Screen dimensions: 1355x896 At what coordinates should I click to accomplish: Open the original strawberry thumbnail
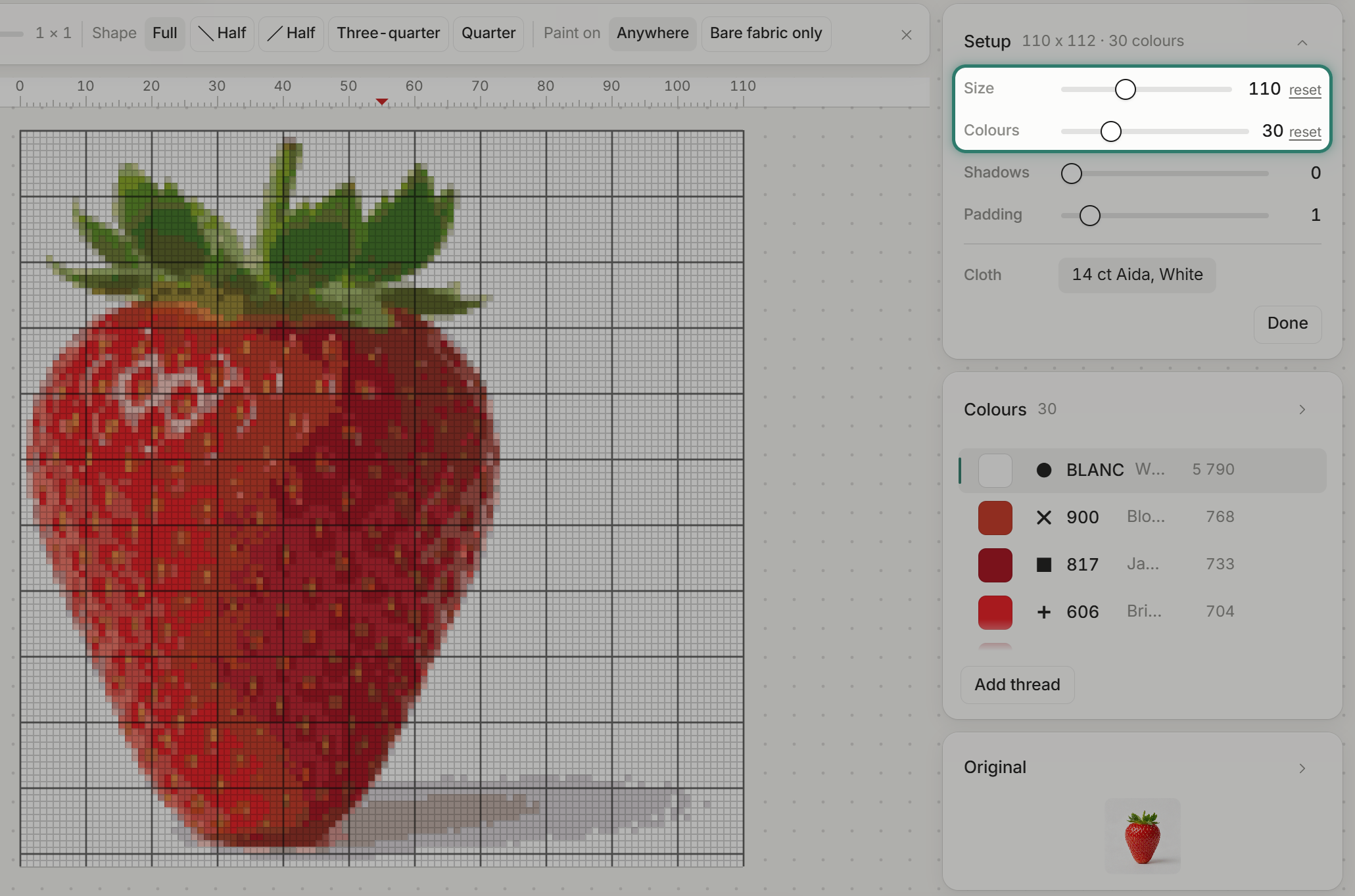pyautogui.click(x=1143, y=836)
